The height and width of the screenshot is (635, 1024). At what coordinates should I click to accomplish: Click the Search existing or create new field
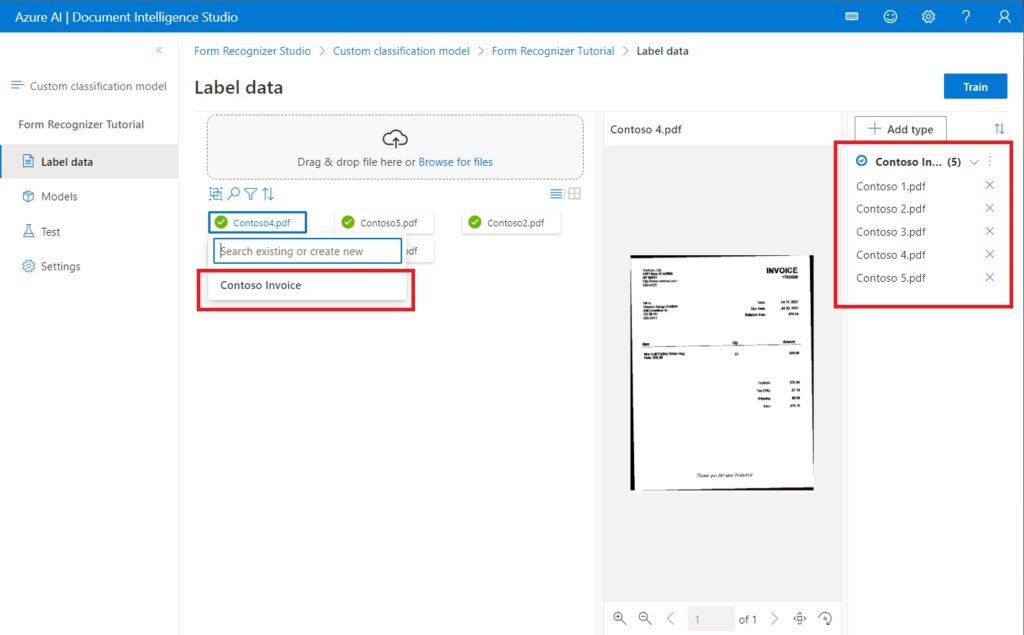pos(308,252)
